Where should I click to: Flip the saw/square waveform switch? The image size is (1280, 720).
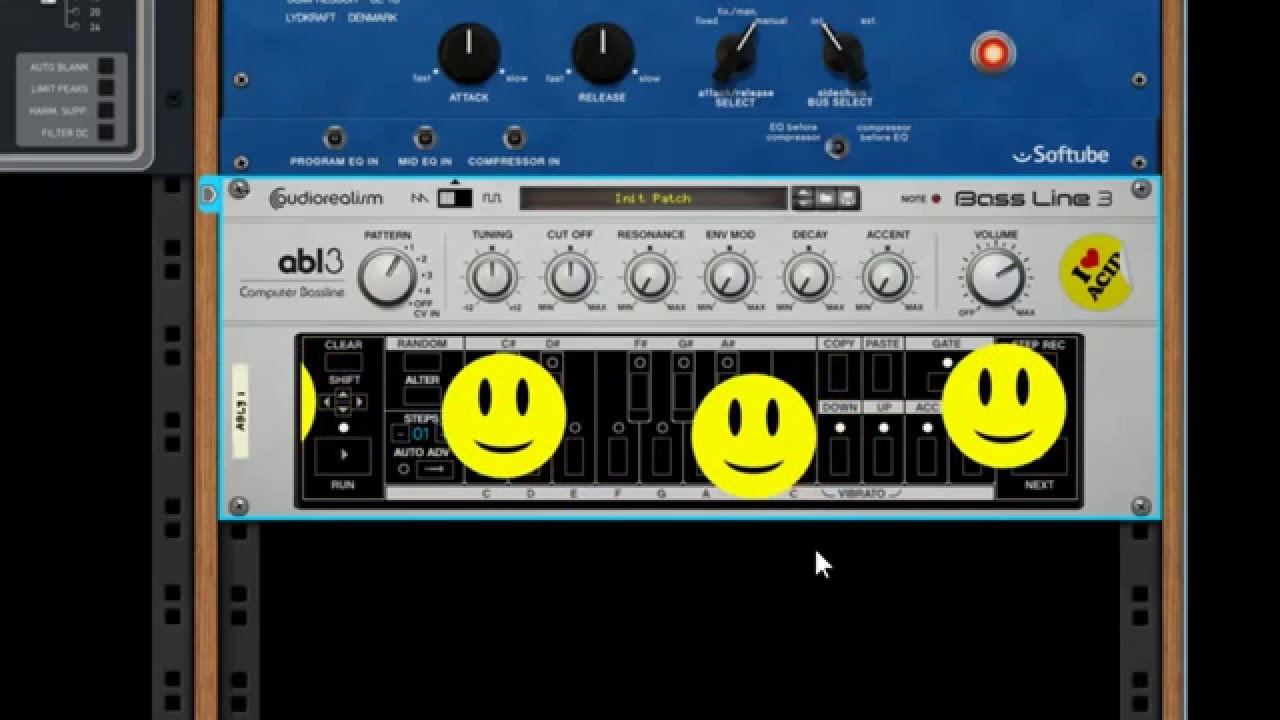455,198
